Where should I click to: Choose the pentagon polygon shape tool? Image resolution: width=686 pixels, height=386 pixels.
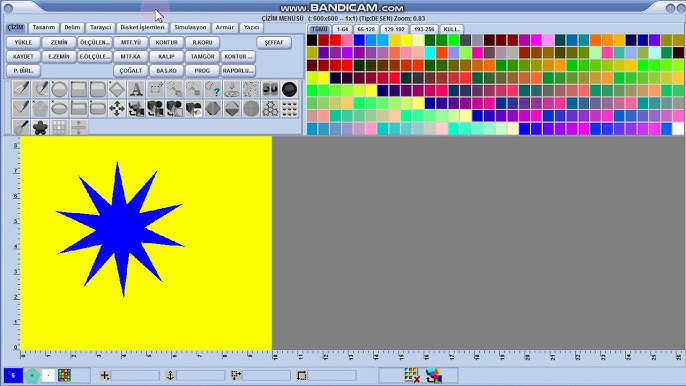[x=40, y=108]
